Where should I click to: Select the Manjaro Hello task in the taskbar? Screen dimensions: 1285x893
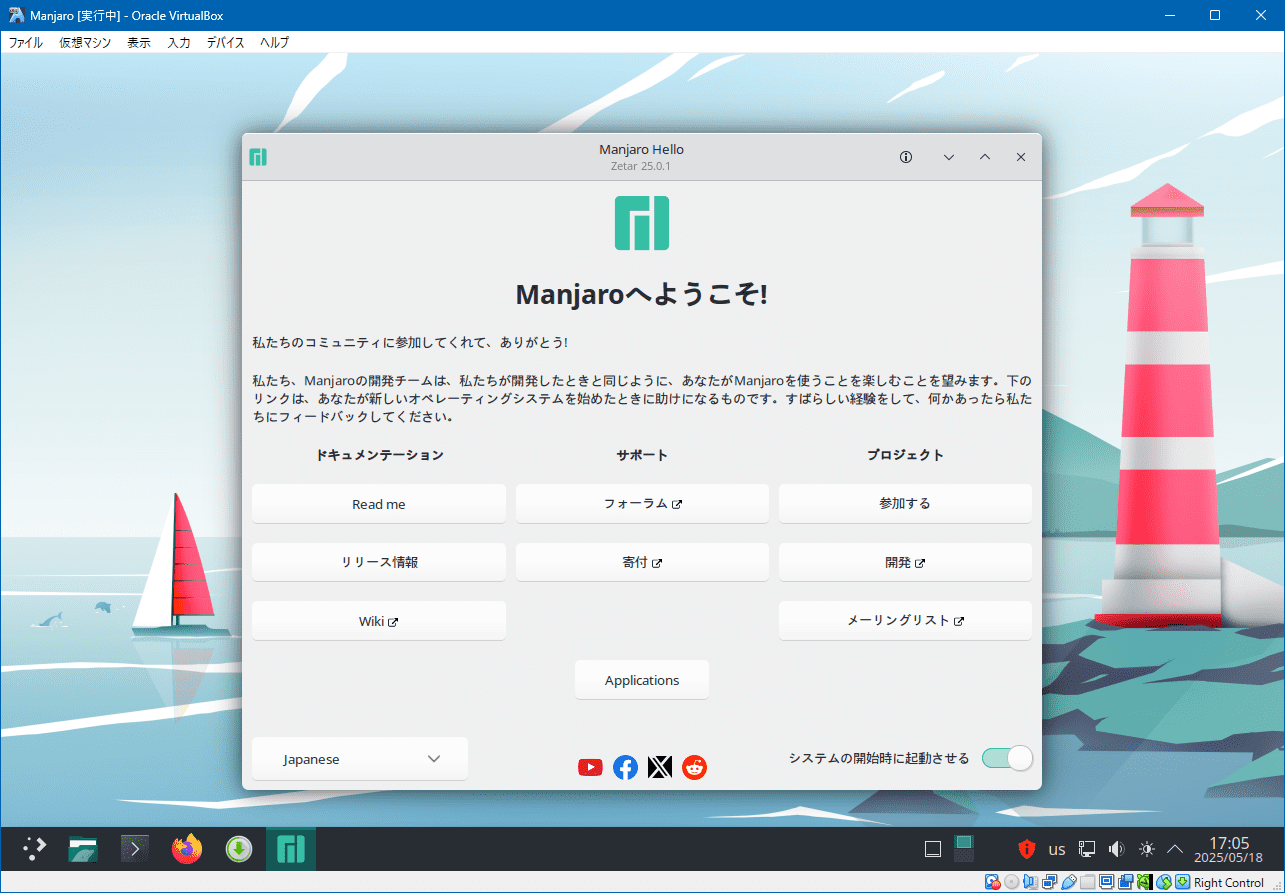coord(291,849)
